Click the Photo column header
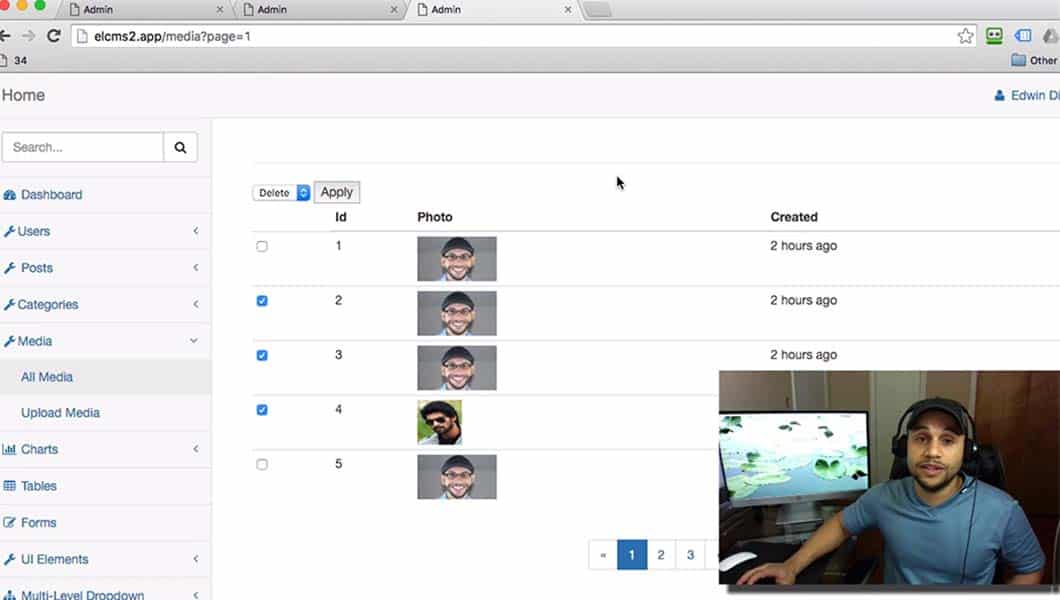1060x600 pixels. (x=435, y=217)
